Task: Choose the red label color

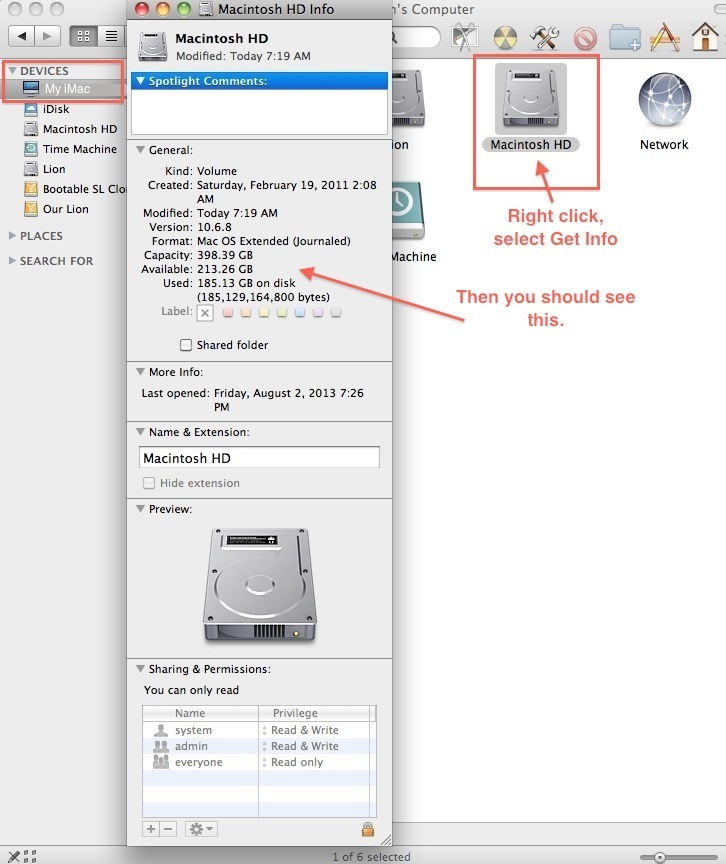Action: (x=227, y=313)
